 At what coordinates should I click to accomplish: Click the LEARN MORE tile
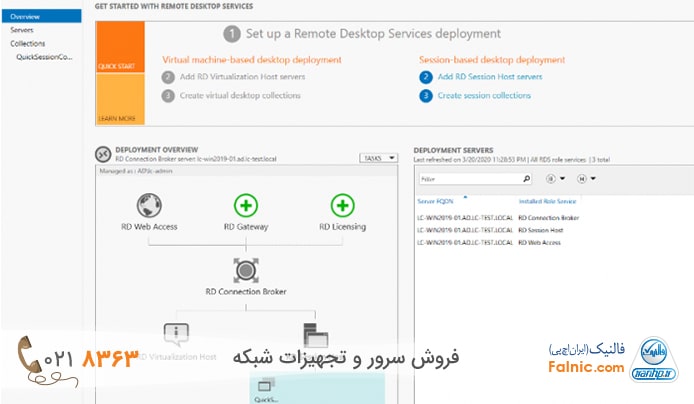pyautogui.click(x=115, y=118)
